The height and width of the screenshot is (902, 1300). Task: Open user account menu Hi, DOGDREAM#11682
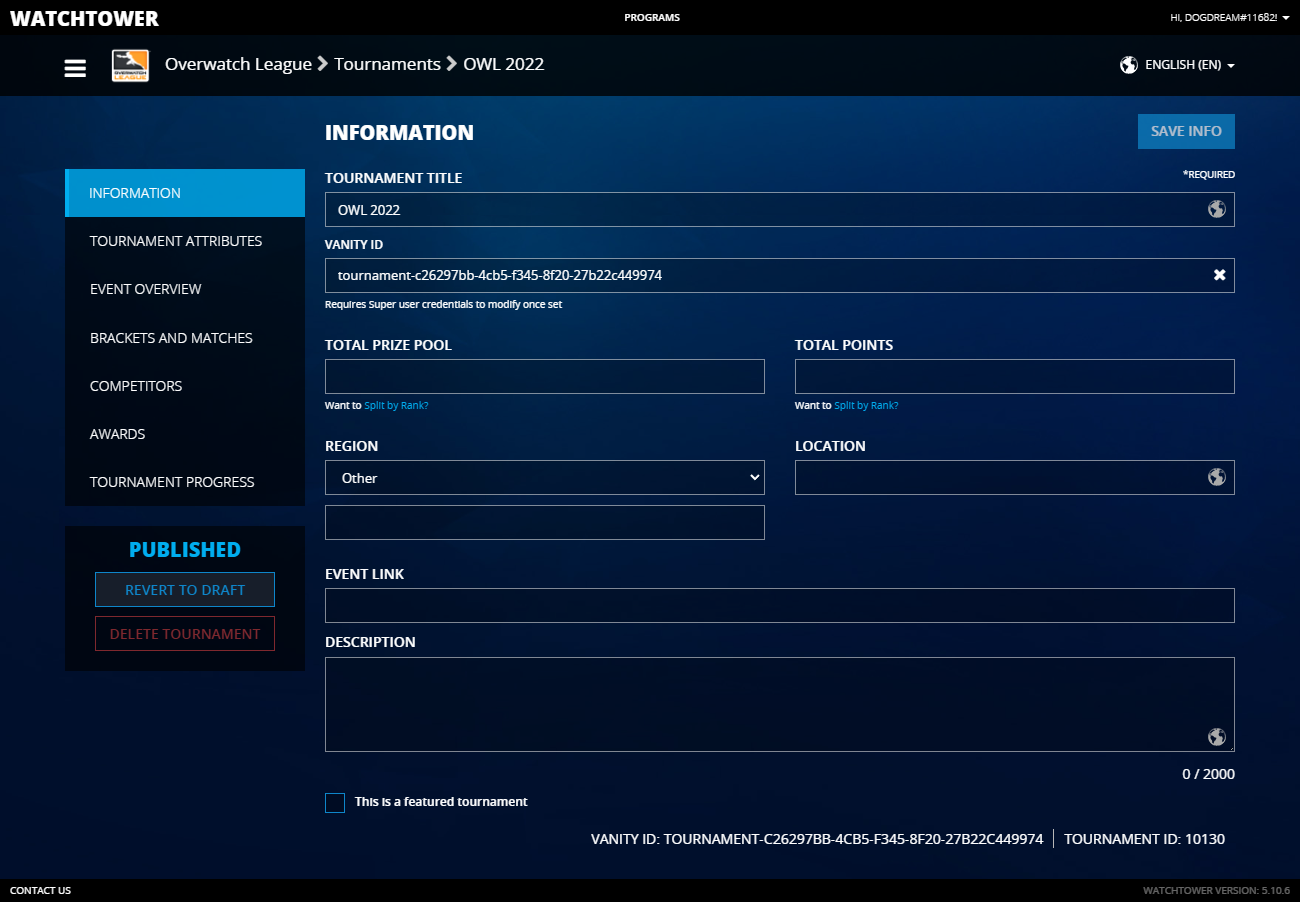point(1230,18)
